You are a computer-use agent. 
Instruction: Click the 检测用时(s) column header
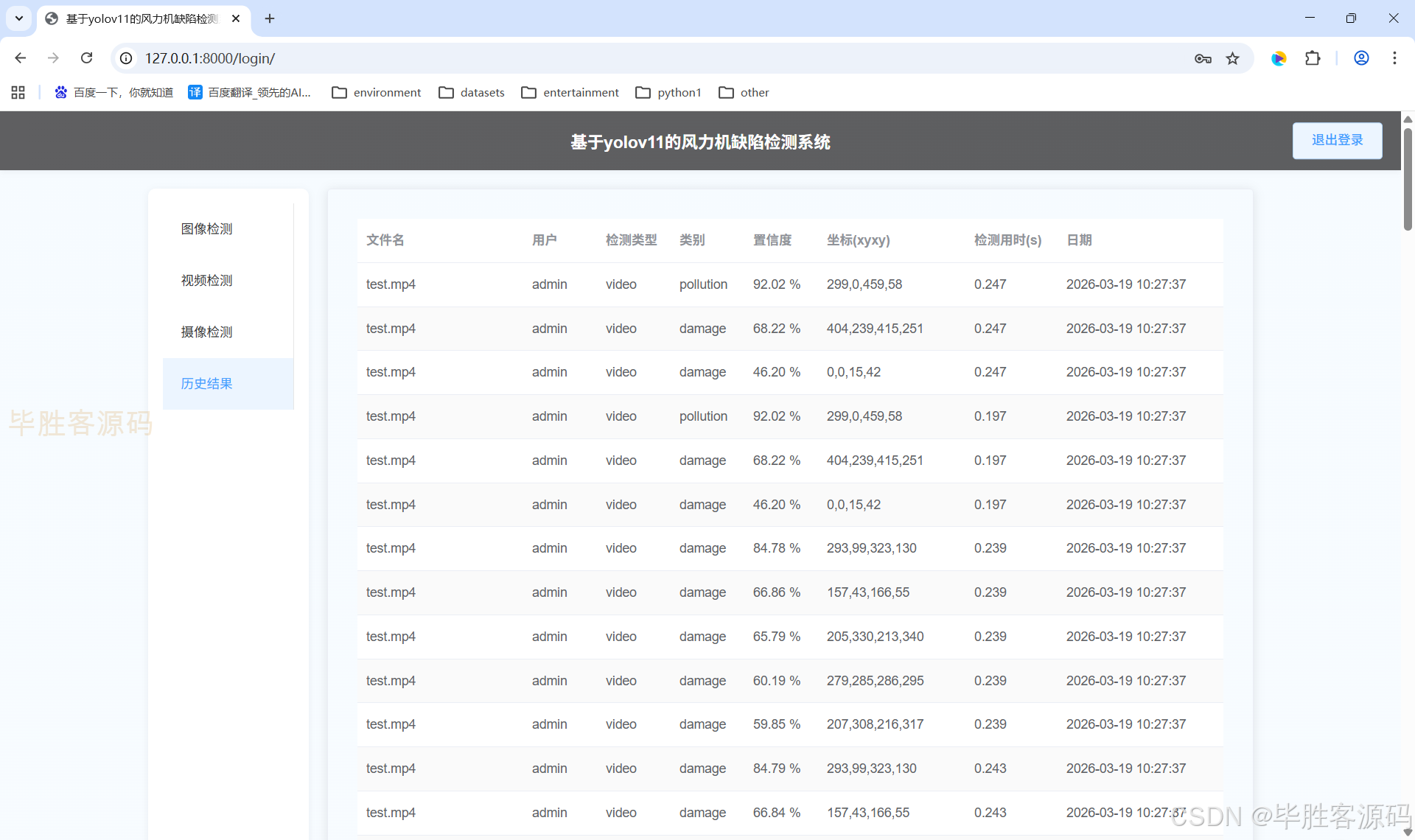click(x=1008, y=240)
